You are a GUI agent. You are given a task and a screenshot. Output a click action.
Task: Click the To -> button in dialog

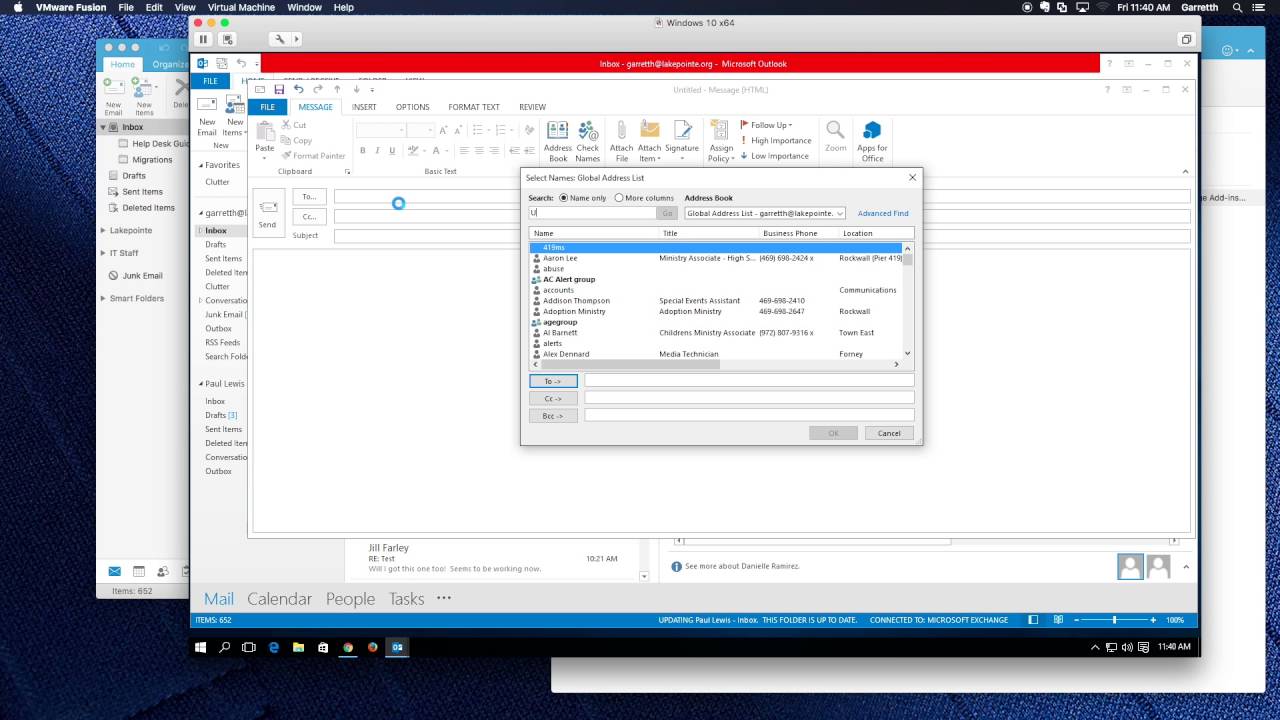point(553,381)
